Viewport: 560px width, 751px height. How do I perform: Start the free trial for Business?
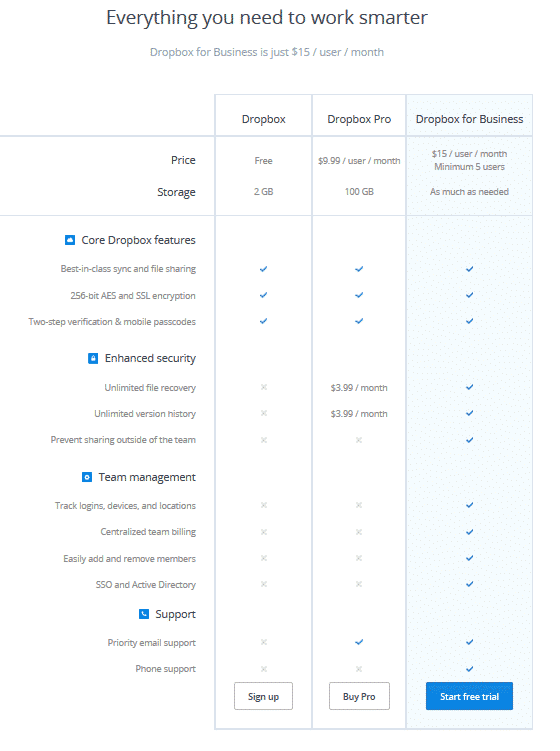tap(469, 696)
